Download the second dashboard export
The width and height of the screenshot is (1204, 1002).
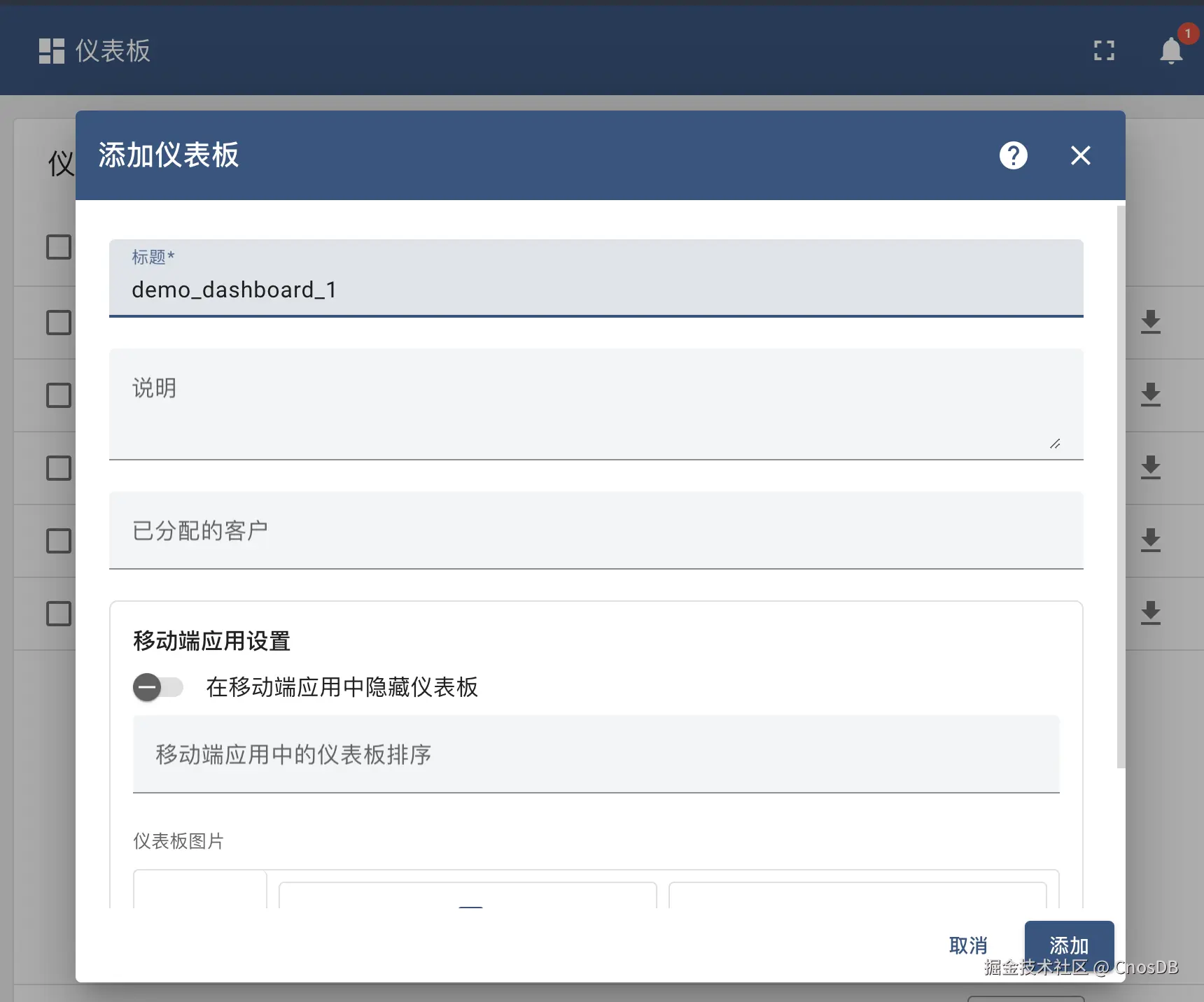[x=1151, y=395]
